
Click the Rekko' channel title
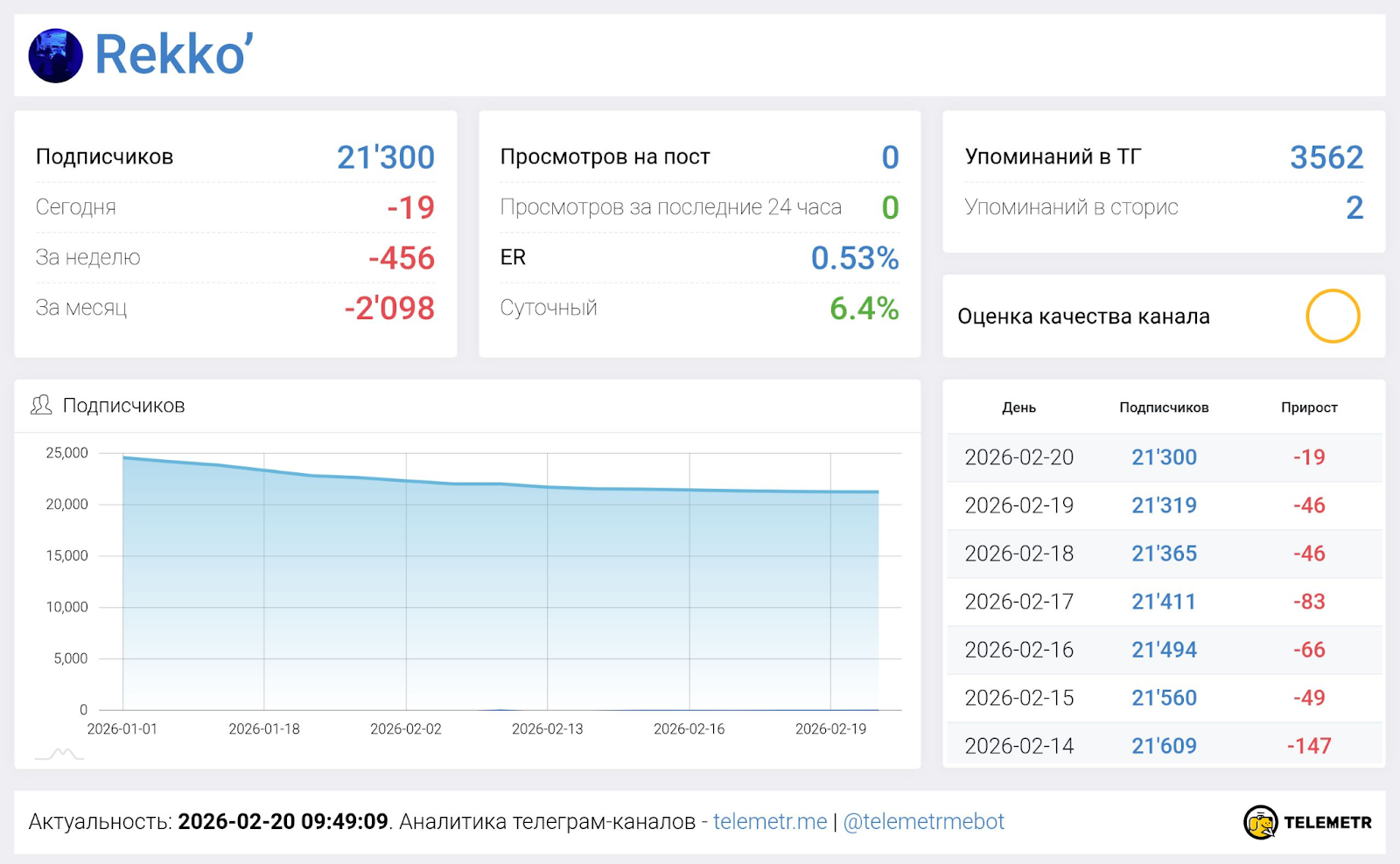coord(174,54)
